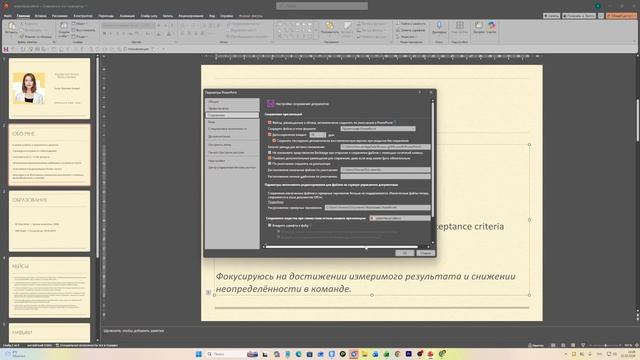Click the Paste icon in the ribbon

(x=11, y=27)
